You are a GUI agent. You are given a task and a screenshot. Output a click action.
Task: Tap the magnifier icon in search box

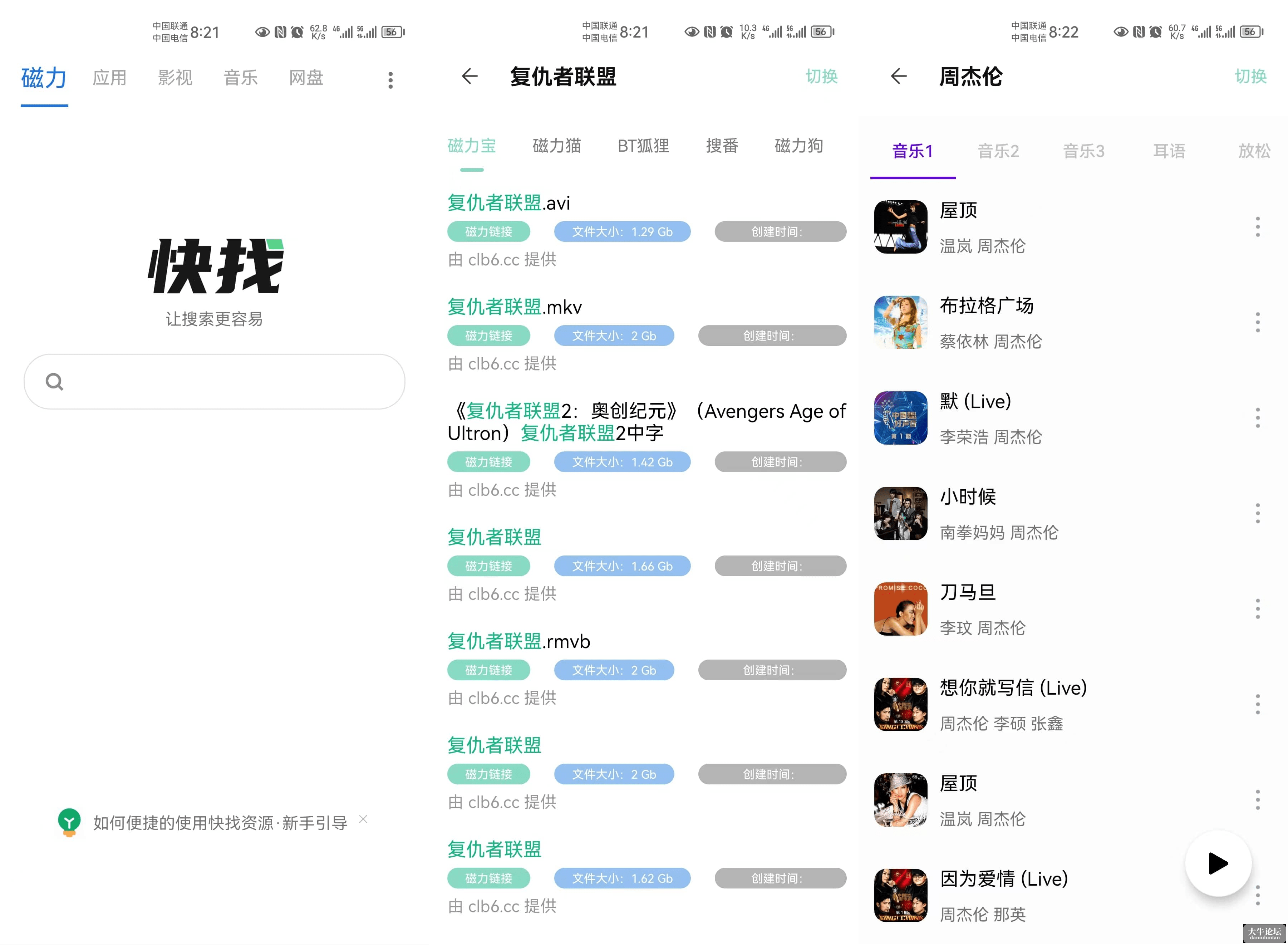pos(54,381)
